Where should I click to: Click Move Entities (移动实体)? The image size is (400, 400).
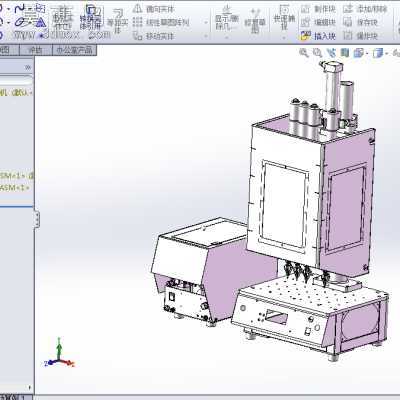point(154,36)
